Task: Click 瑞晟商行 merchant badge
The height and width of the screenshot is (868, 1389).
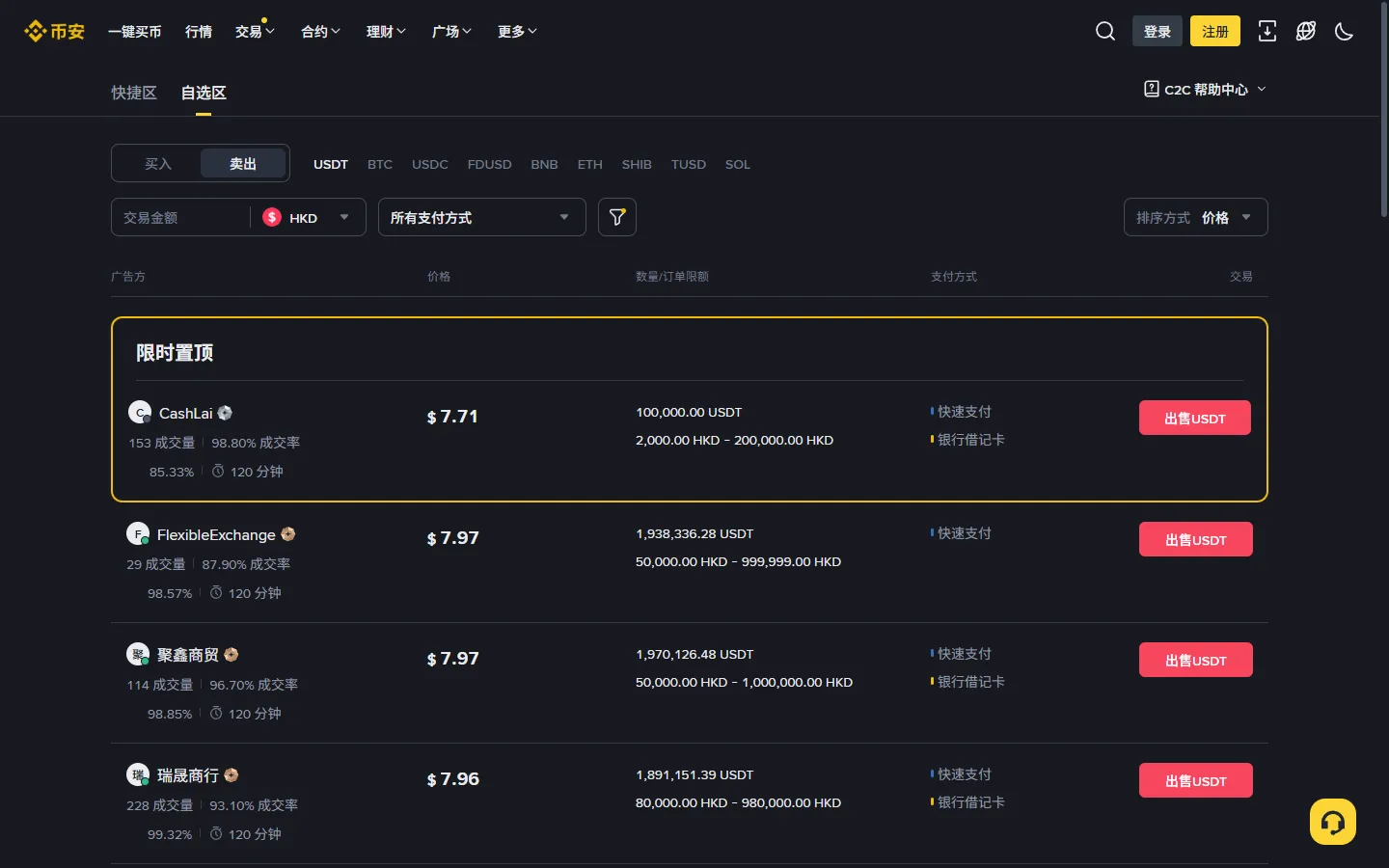Action: 231,775
